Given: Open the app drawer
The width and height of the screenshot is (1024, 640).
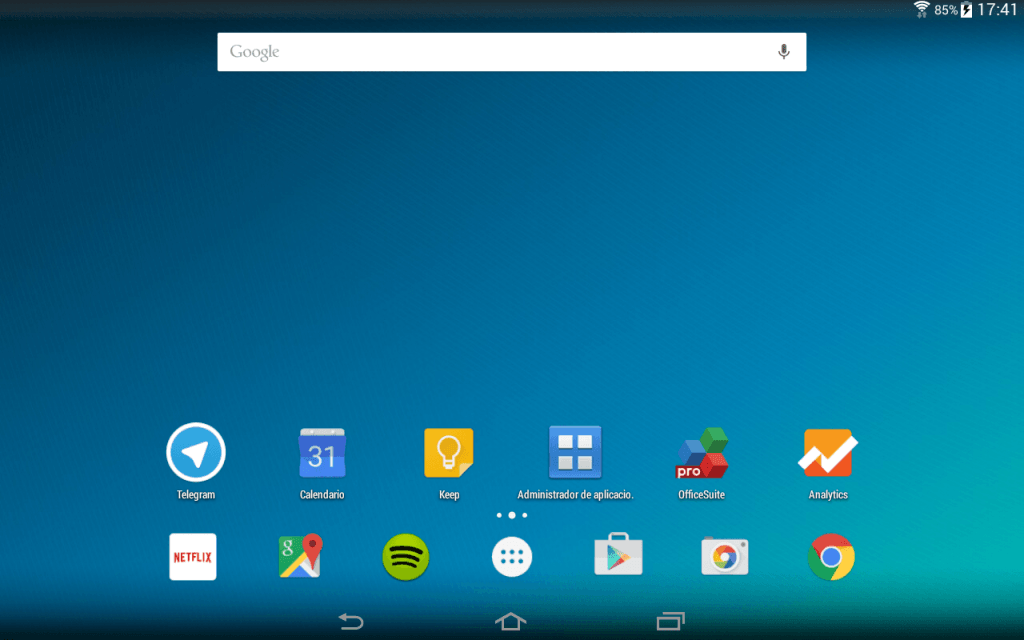Looking at the screenshot, I should (512, 557).
